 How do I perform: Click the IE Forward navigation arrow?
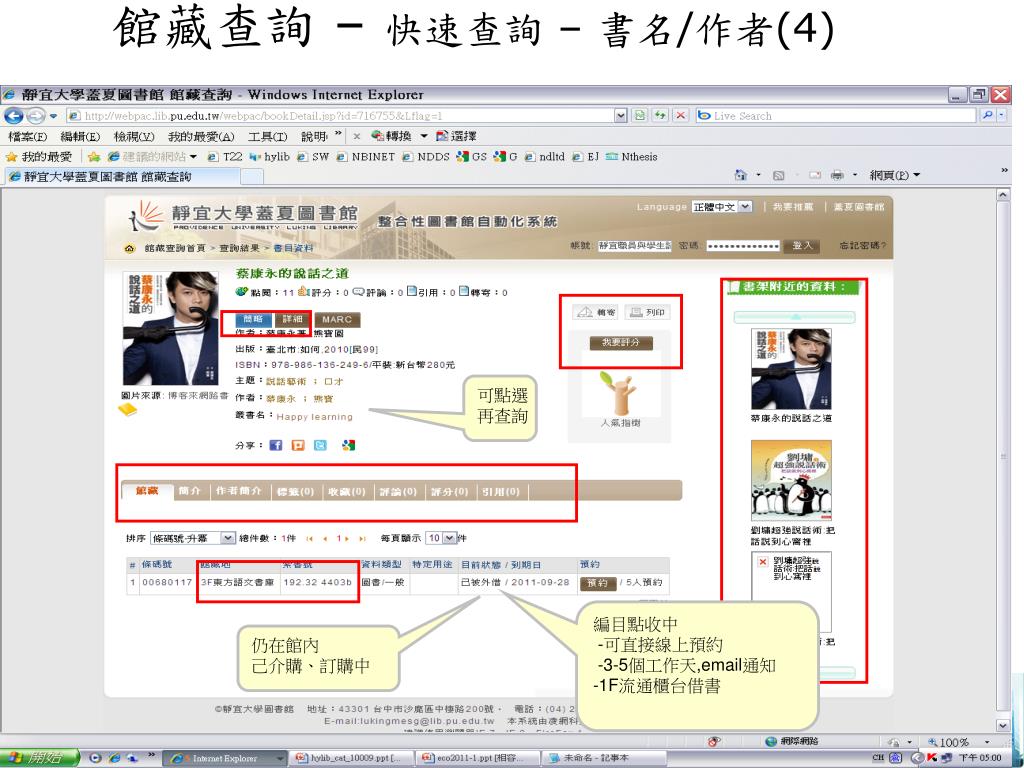(35, 116)
